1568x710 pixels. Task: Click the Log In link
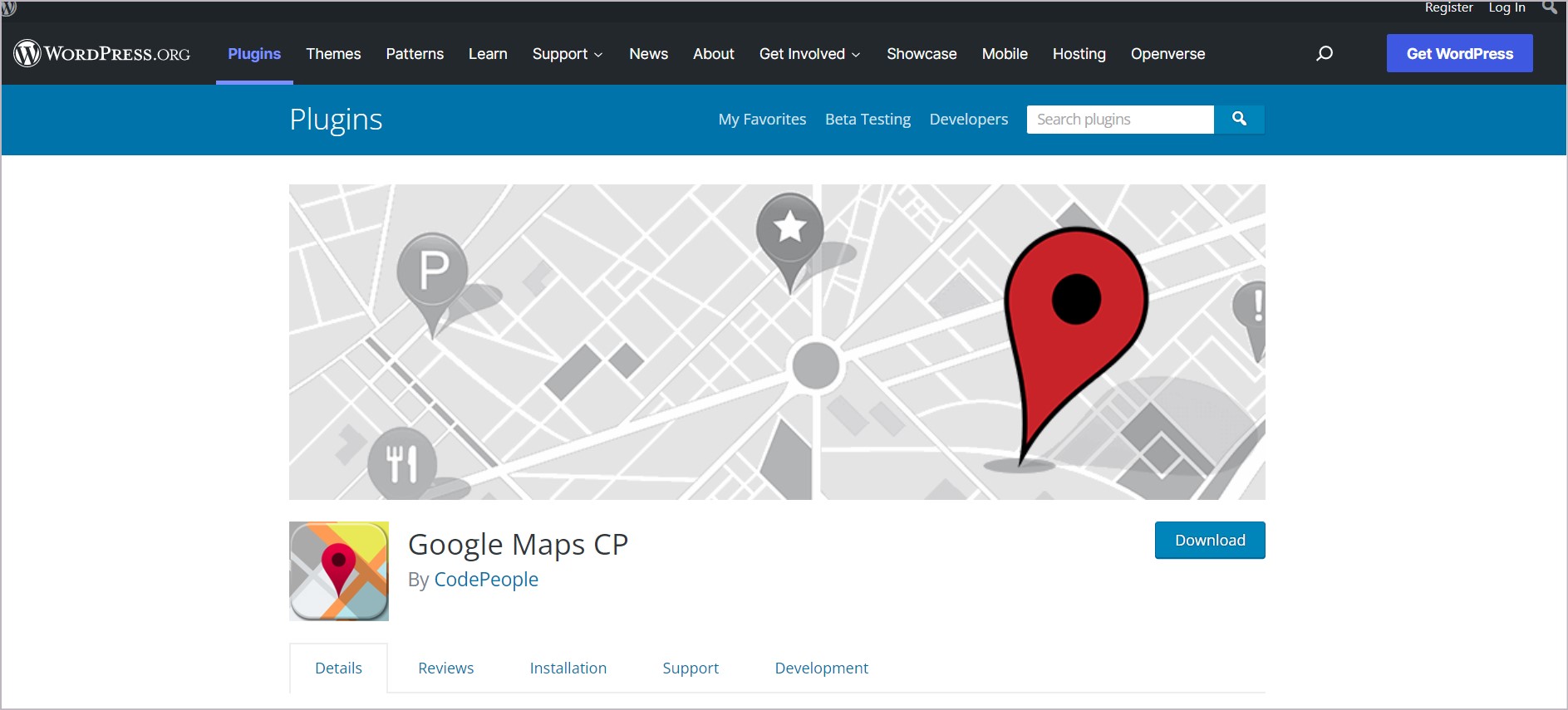(1507, 7)
